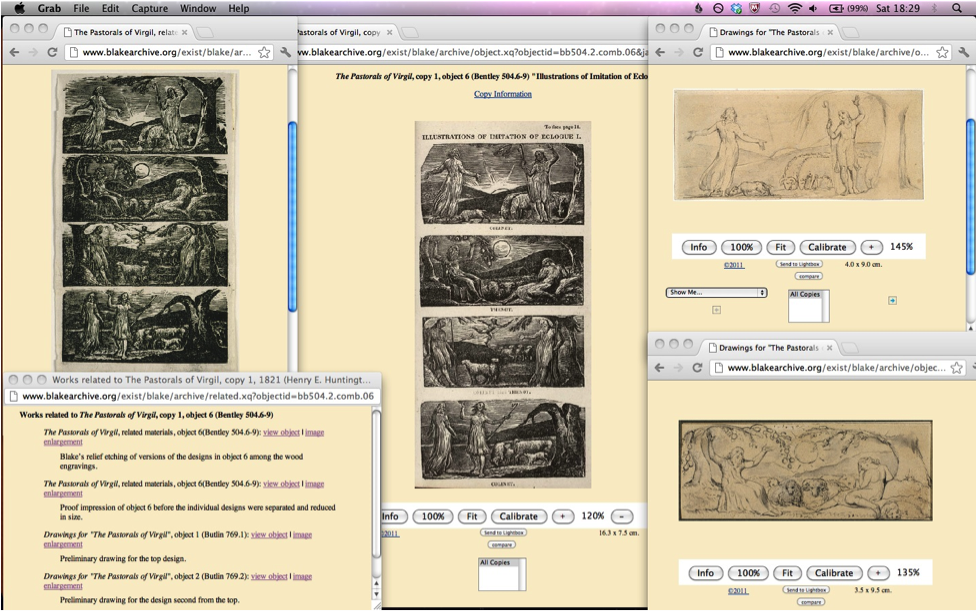Click the bookmark star in bottom-right Drawings window
This screenshot has width=977, height=611.
(956, 368)
